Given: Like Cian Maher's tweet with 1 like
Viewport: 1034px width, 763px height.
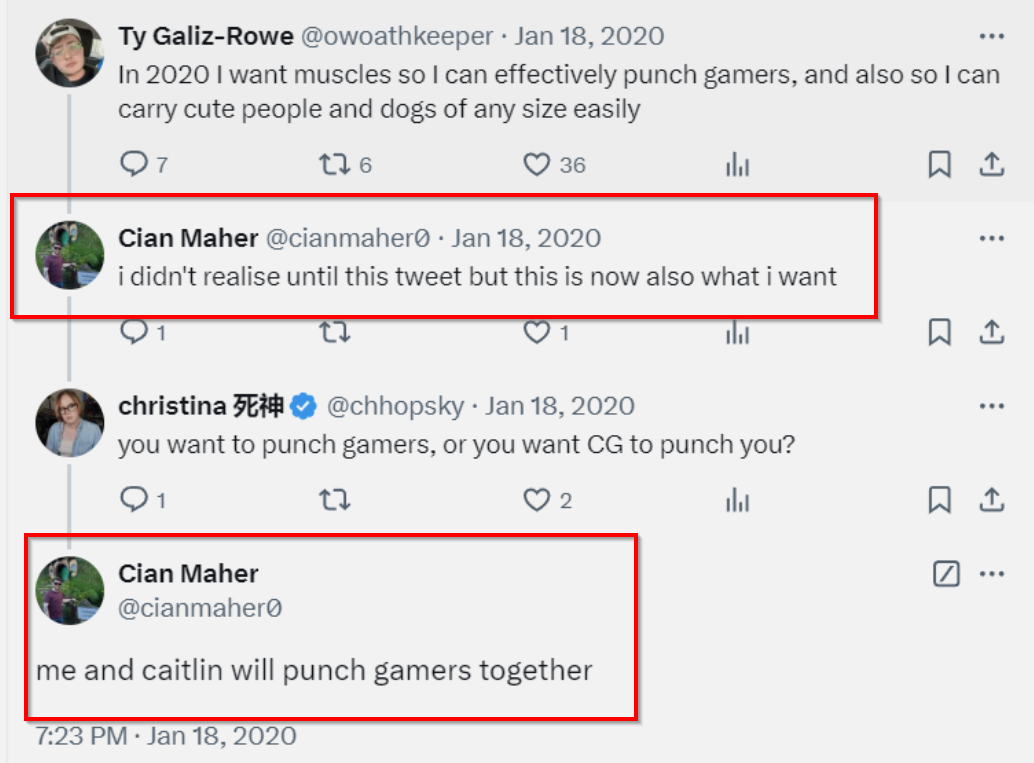Looking at the screenshot, I should click(x=538, y=332).
